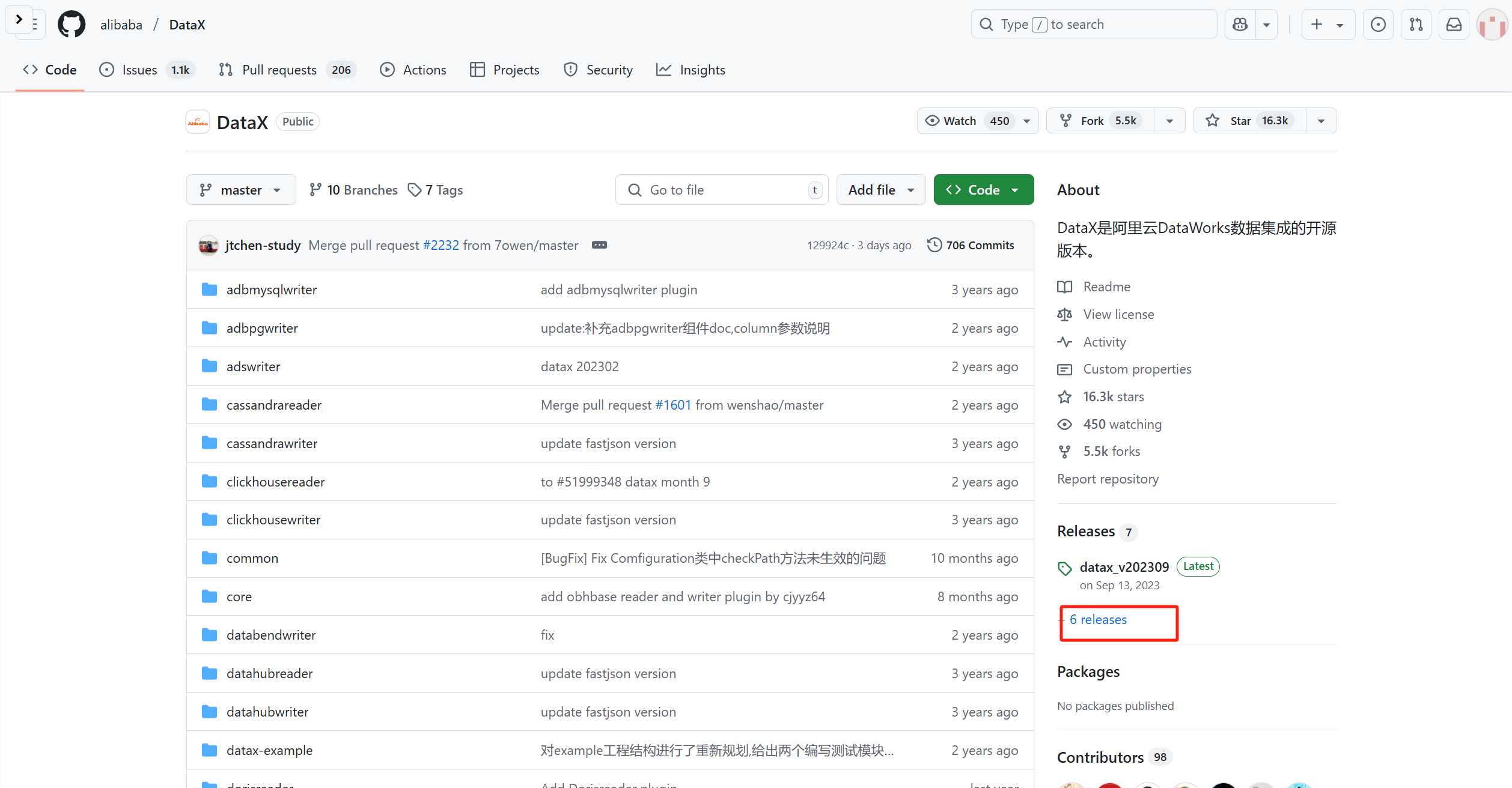Screen dimensions: 1512x788
Task: Click the pull requests icon in header
Action: tap(1416, 25)
